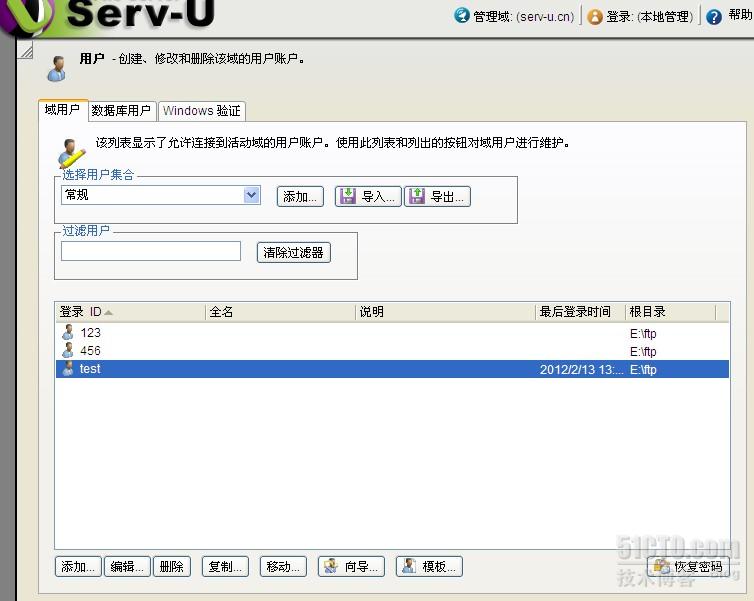
Task: Click the blue help question mark icon
Action: pyautogui.click(x=714, y=17)
